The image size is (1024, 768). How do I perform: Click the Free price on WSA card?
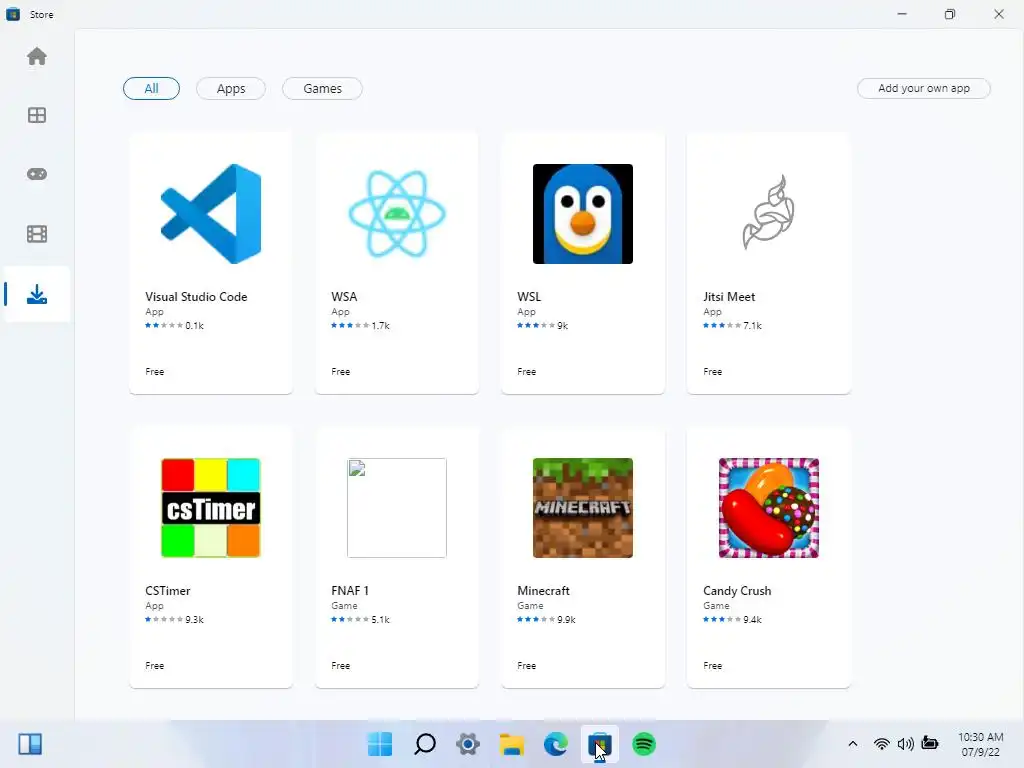pyautogui.click(x=341, y=372)
